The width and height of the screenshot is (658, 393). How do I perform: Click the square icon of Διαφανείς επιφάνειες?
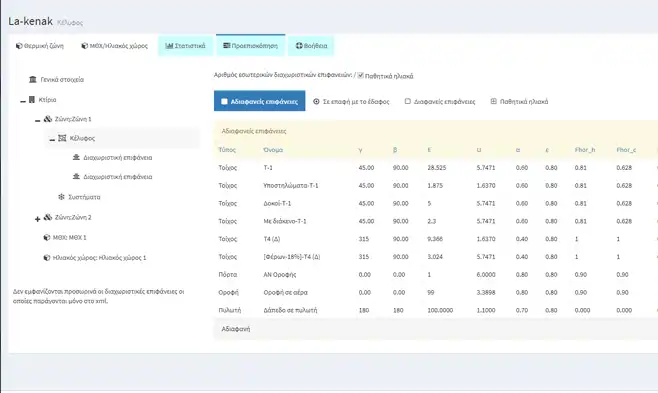407,102
